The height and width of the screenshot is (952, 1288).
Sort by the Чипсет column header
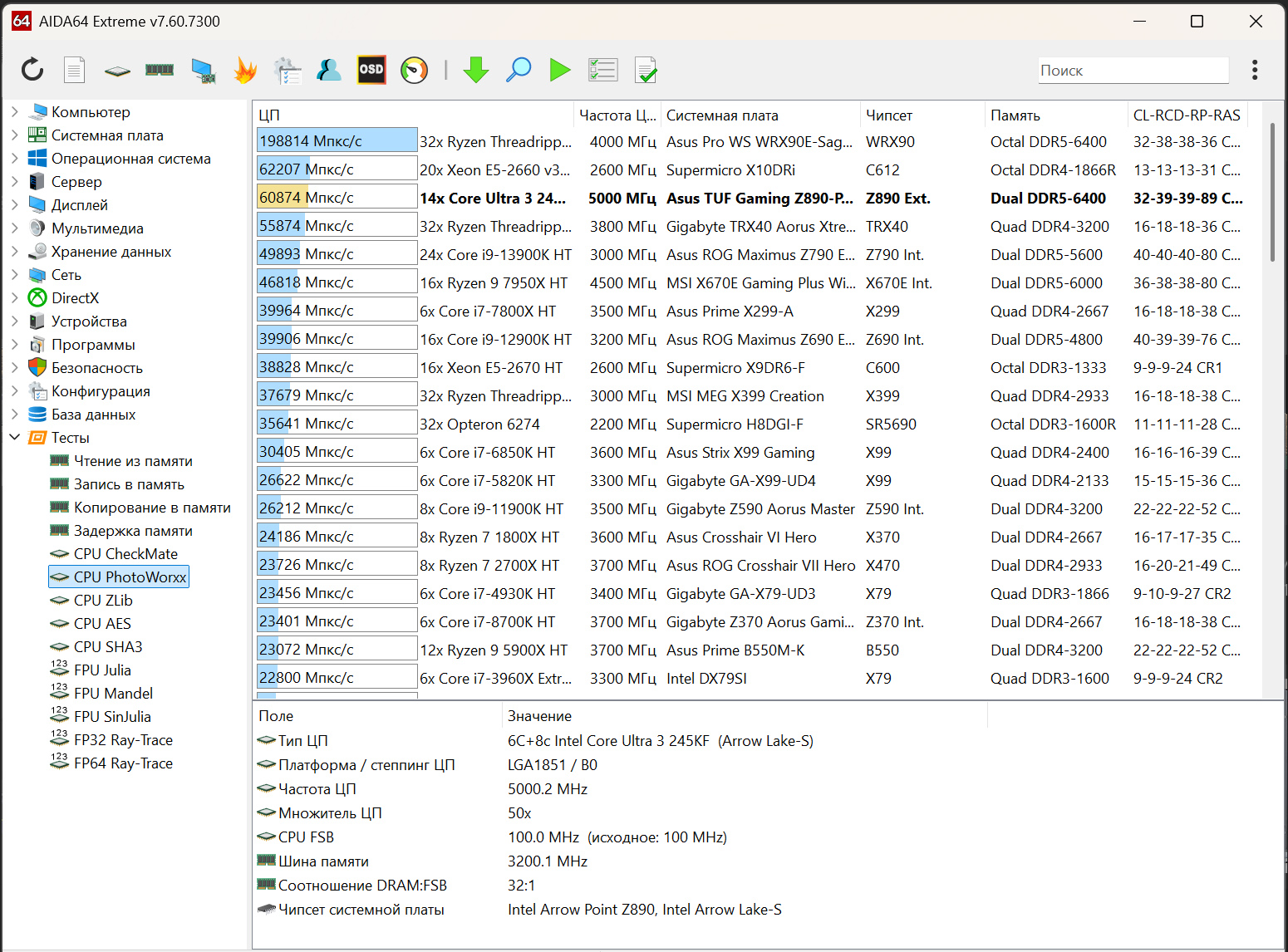(x=922, y=115)
